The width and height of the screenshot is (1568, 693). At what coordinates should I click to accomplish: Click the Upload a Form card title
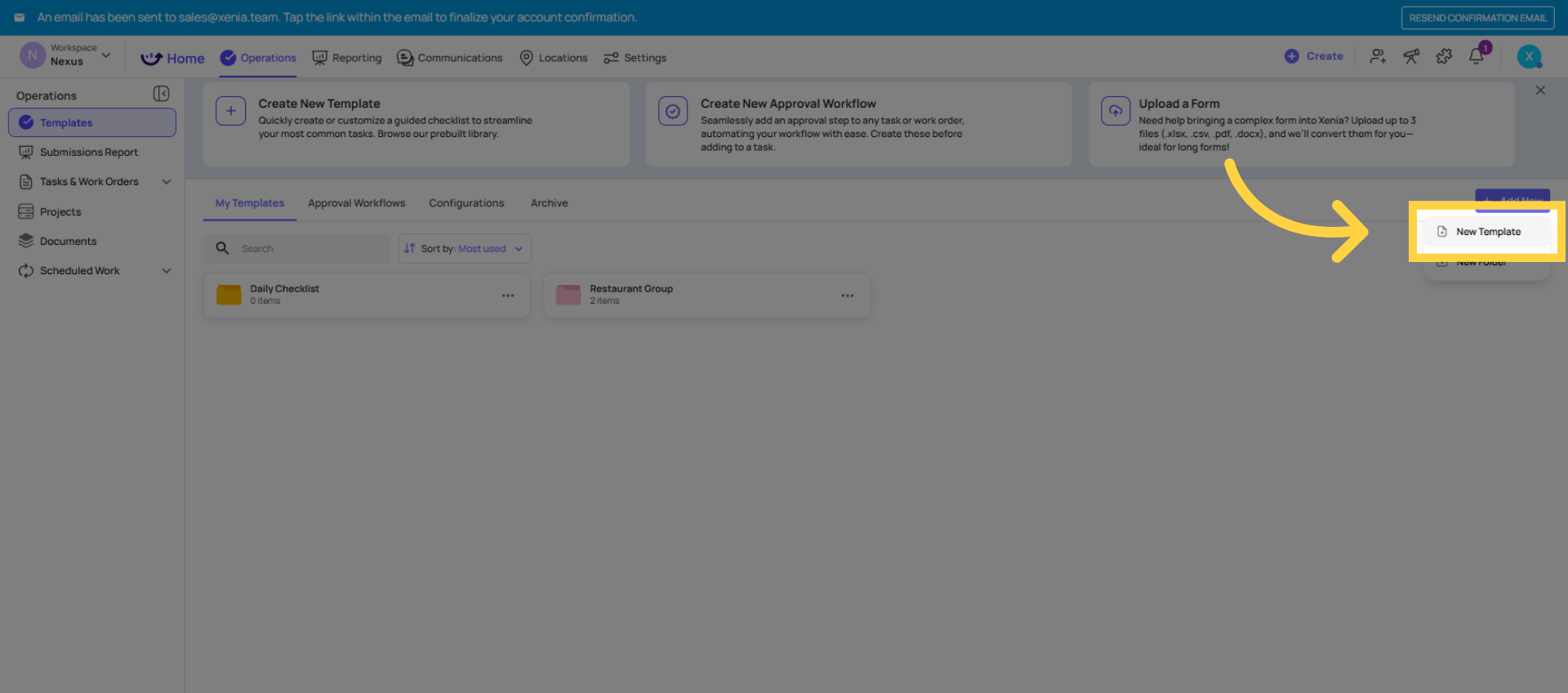pos(1179,104)
